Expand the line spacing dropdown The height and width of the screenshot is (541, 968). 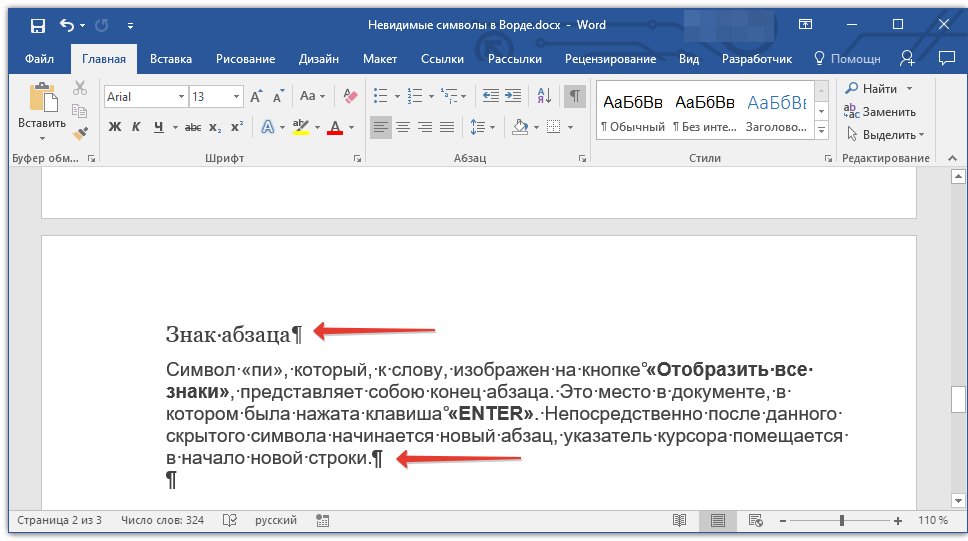coord(492,127)
